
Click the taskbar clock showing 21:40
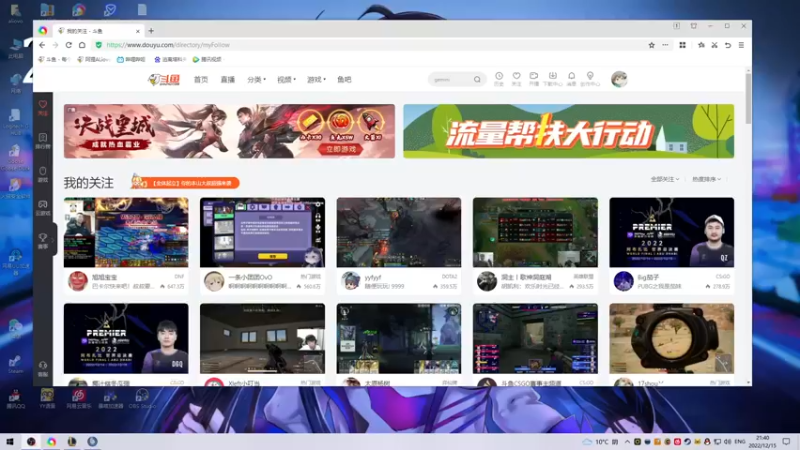click(762, 442)
